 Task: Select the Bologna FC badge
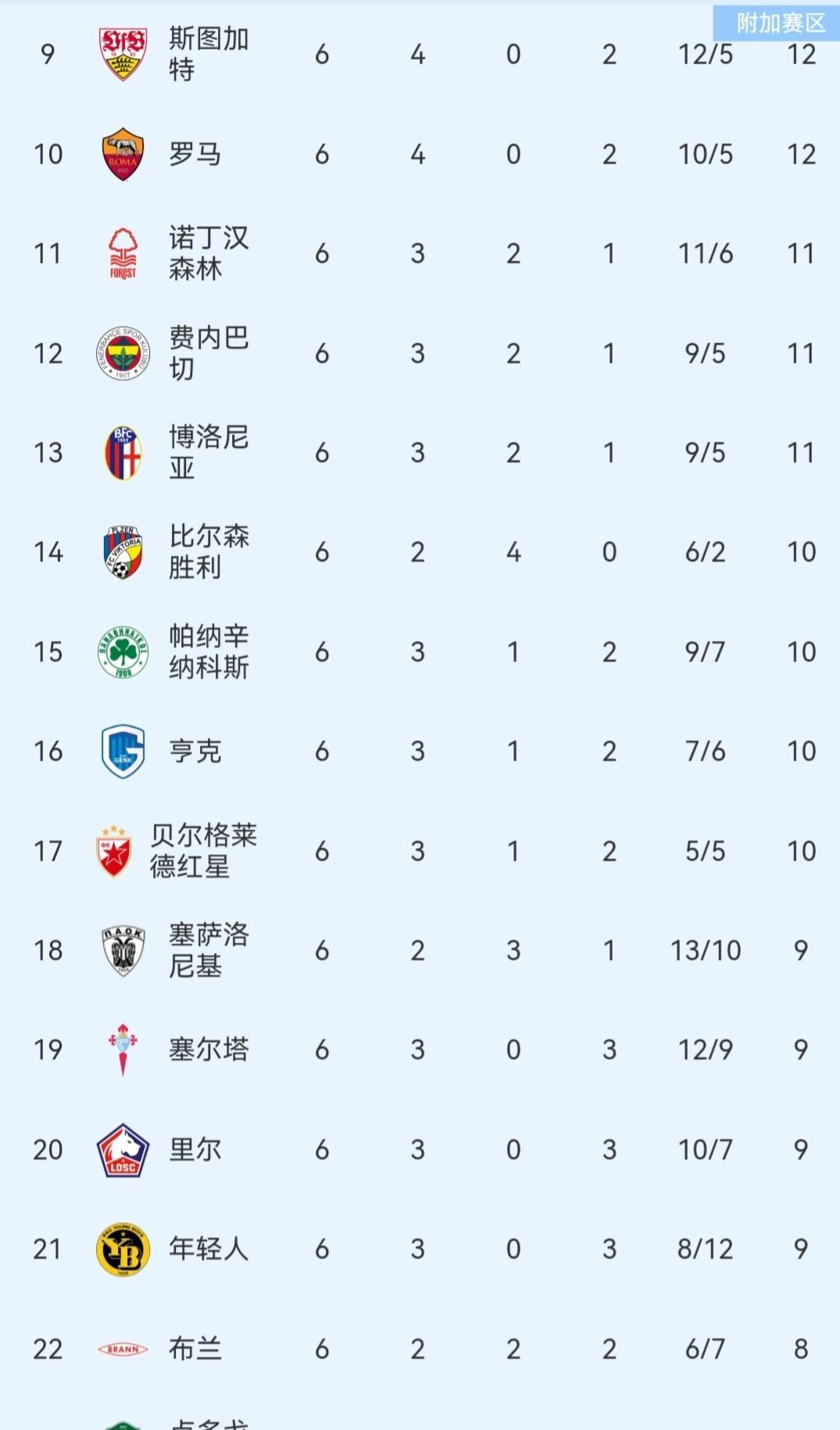(x=123, y=452)
